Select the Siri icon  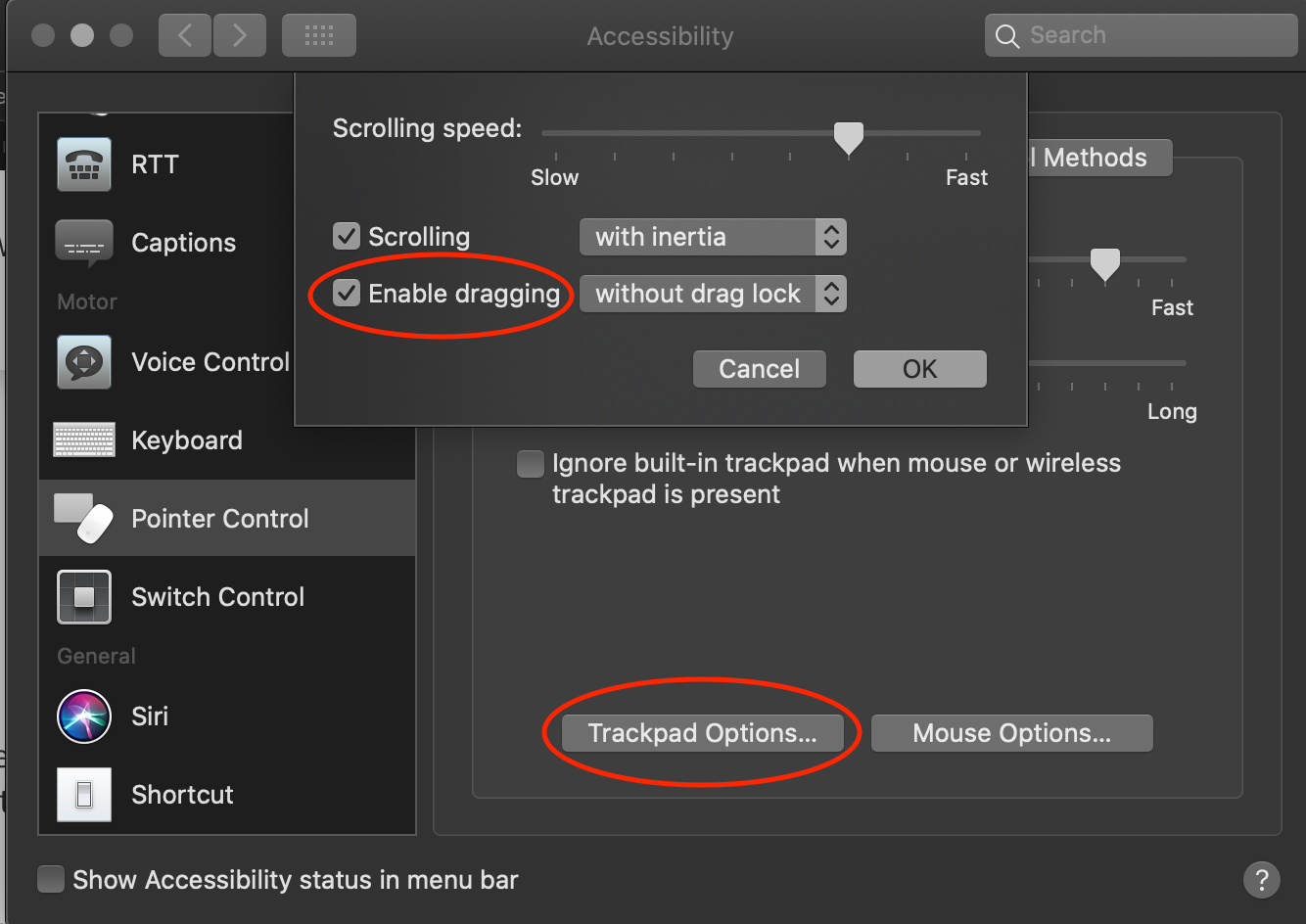tap(84, 716)
